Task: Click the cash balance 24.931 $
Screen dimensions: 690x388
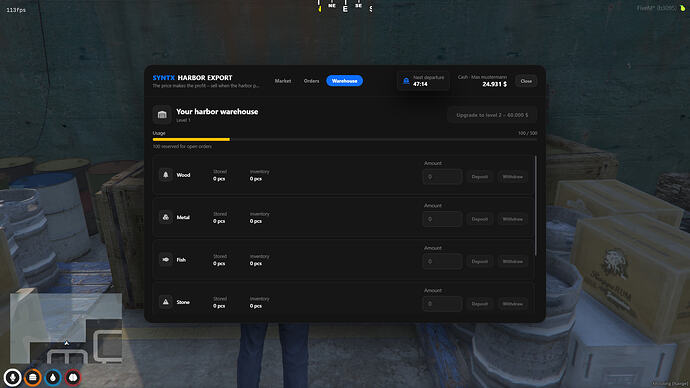Action: pos(494,84)
